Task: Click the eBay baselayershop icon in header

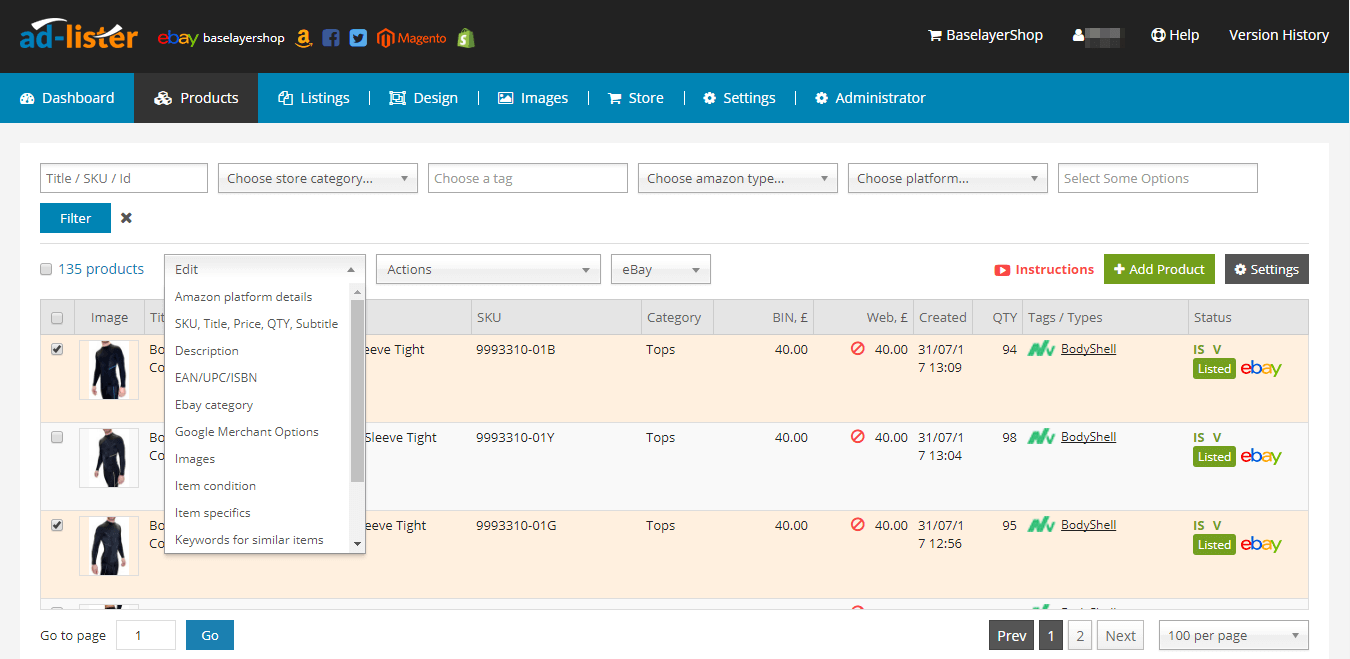Action: tap(178, 38)
